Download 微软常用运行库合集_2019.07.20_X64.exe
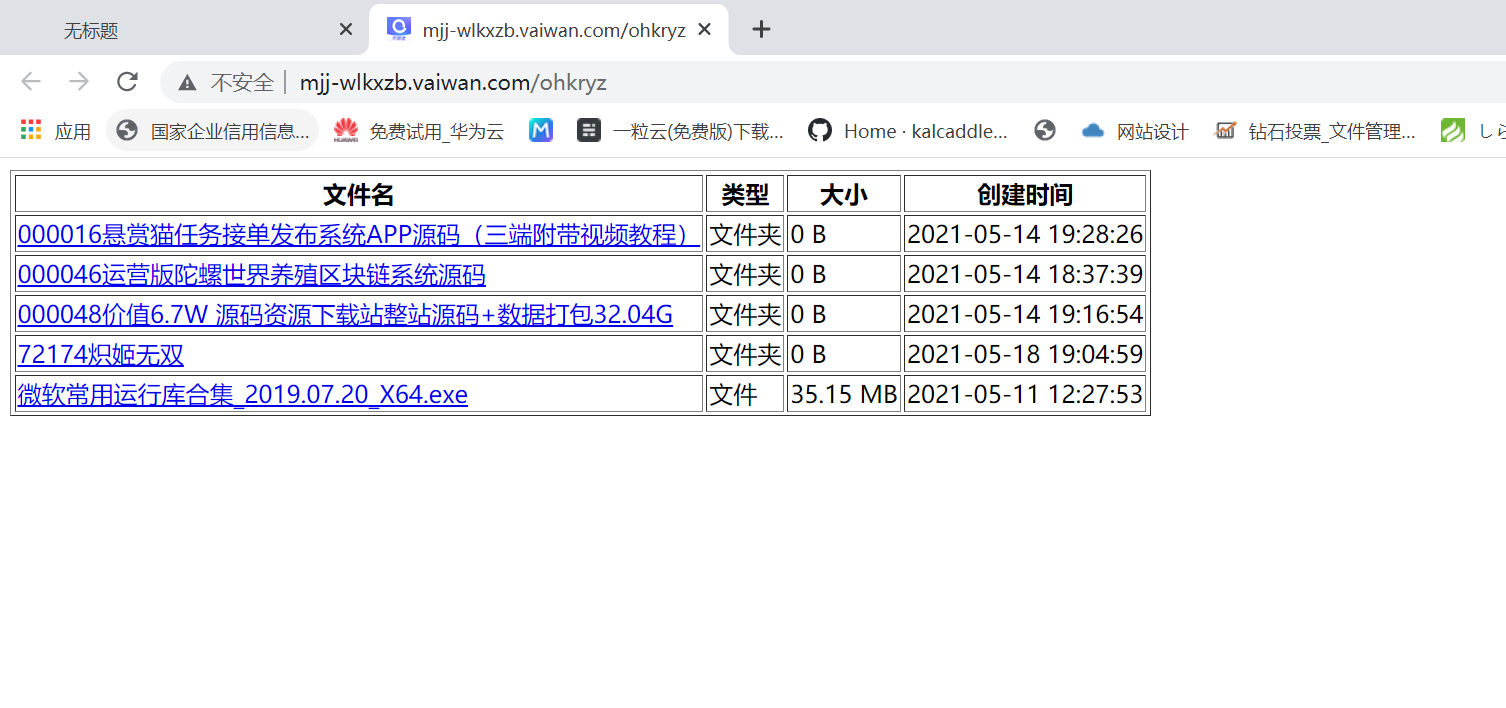The height and width of the screenshot is (708, 1506). (241, 394)
